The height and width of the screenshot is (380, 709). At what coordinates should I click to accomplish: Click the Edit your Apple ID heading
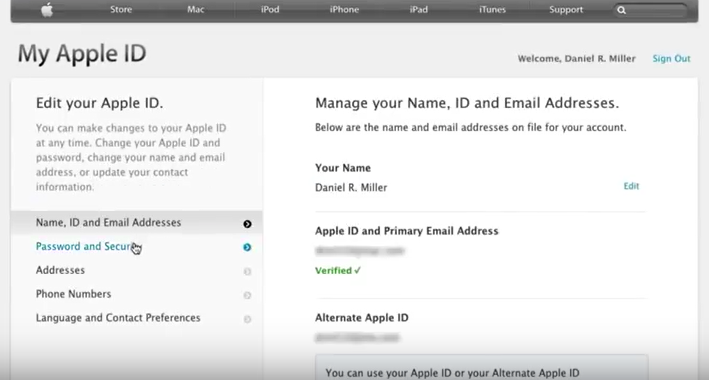[99, 103]
